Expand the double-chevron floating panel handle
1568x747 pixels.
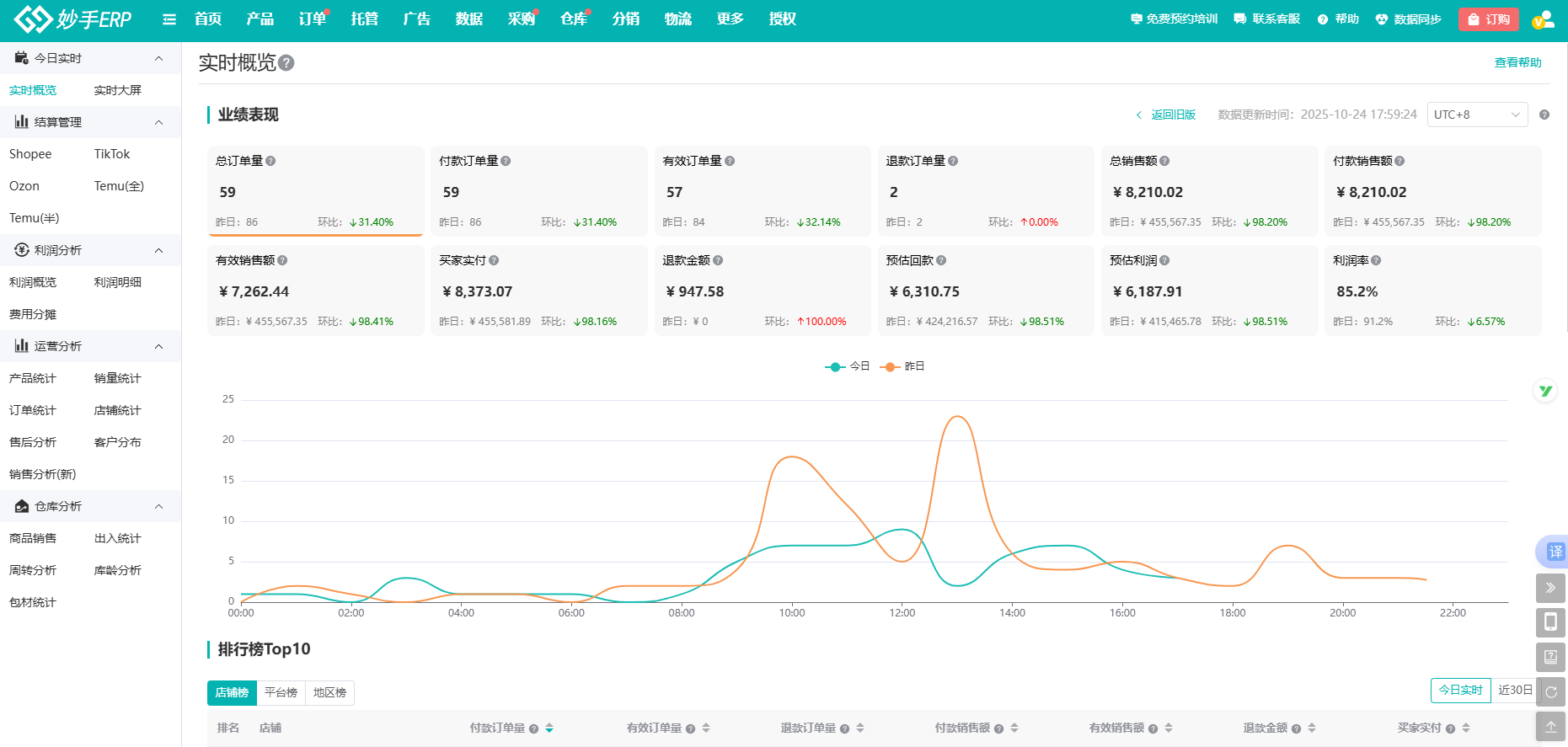[x=1550, y=588]
